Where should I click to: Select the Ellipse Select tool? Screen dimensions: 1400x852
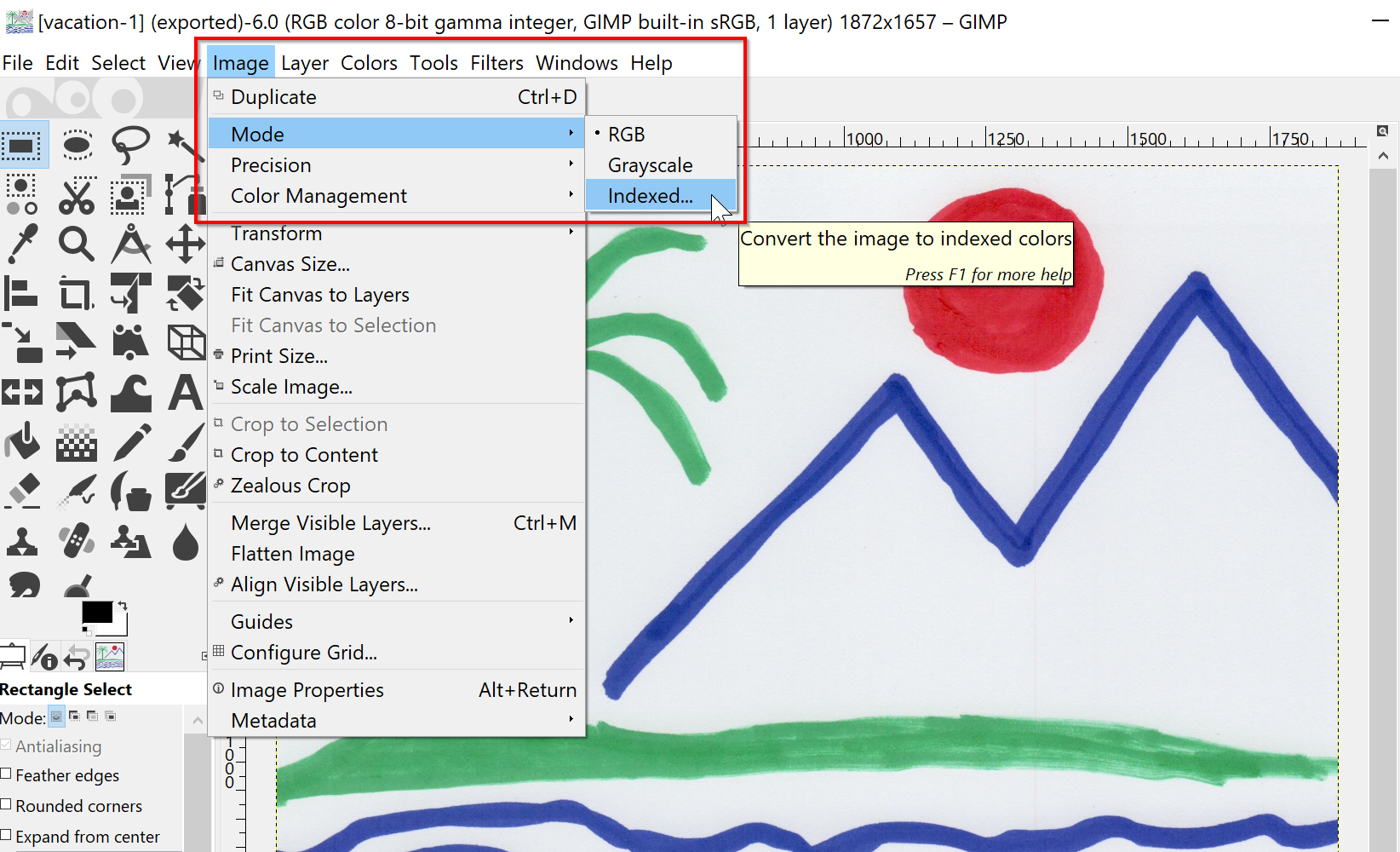(77, 145)
